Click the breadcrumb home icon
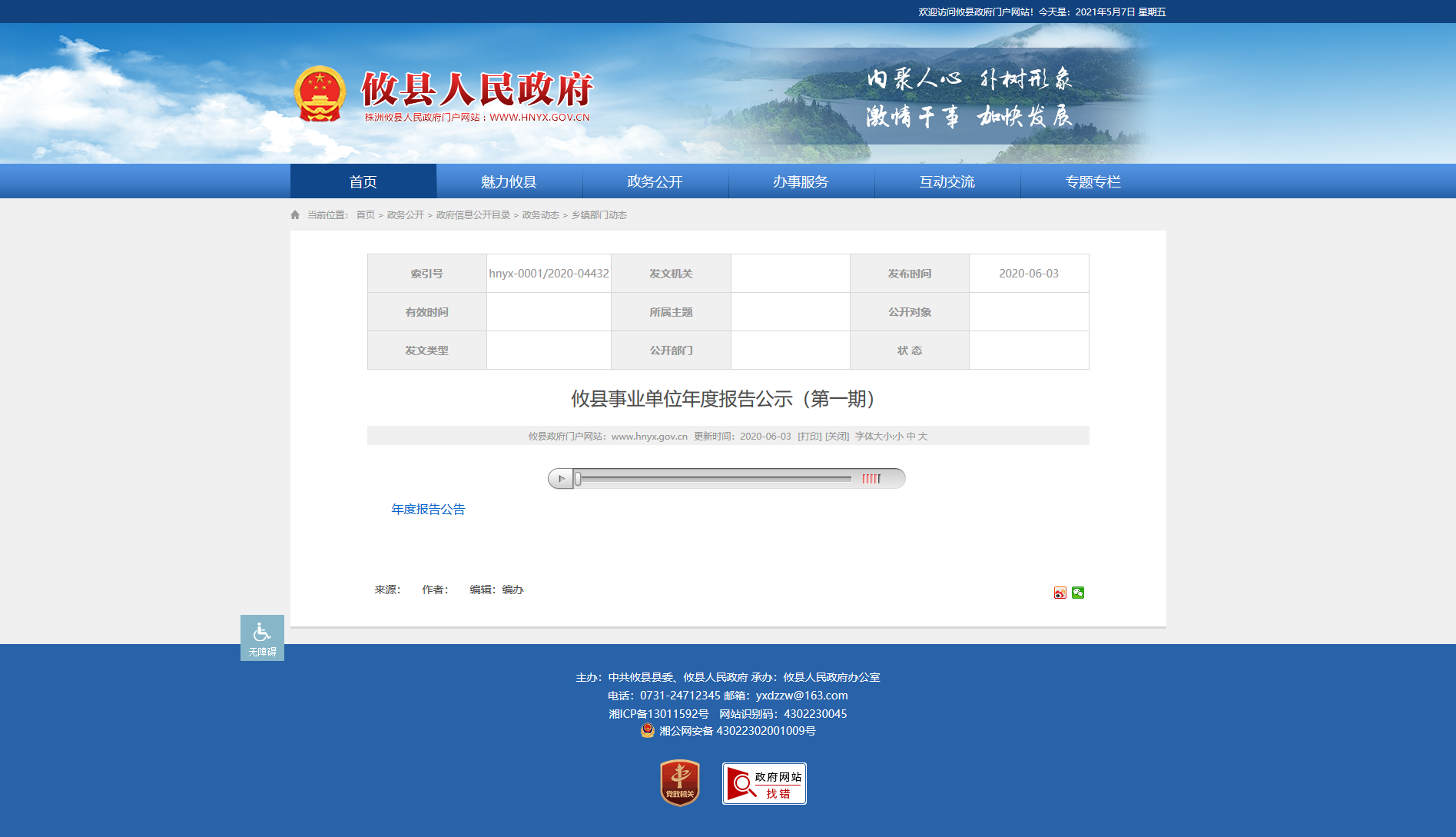1456x837 pixels. 295,215
